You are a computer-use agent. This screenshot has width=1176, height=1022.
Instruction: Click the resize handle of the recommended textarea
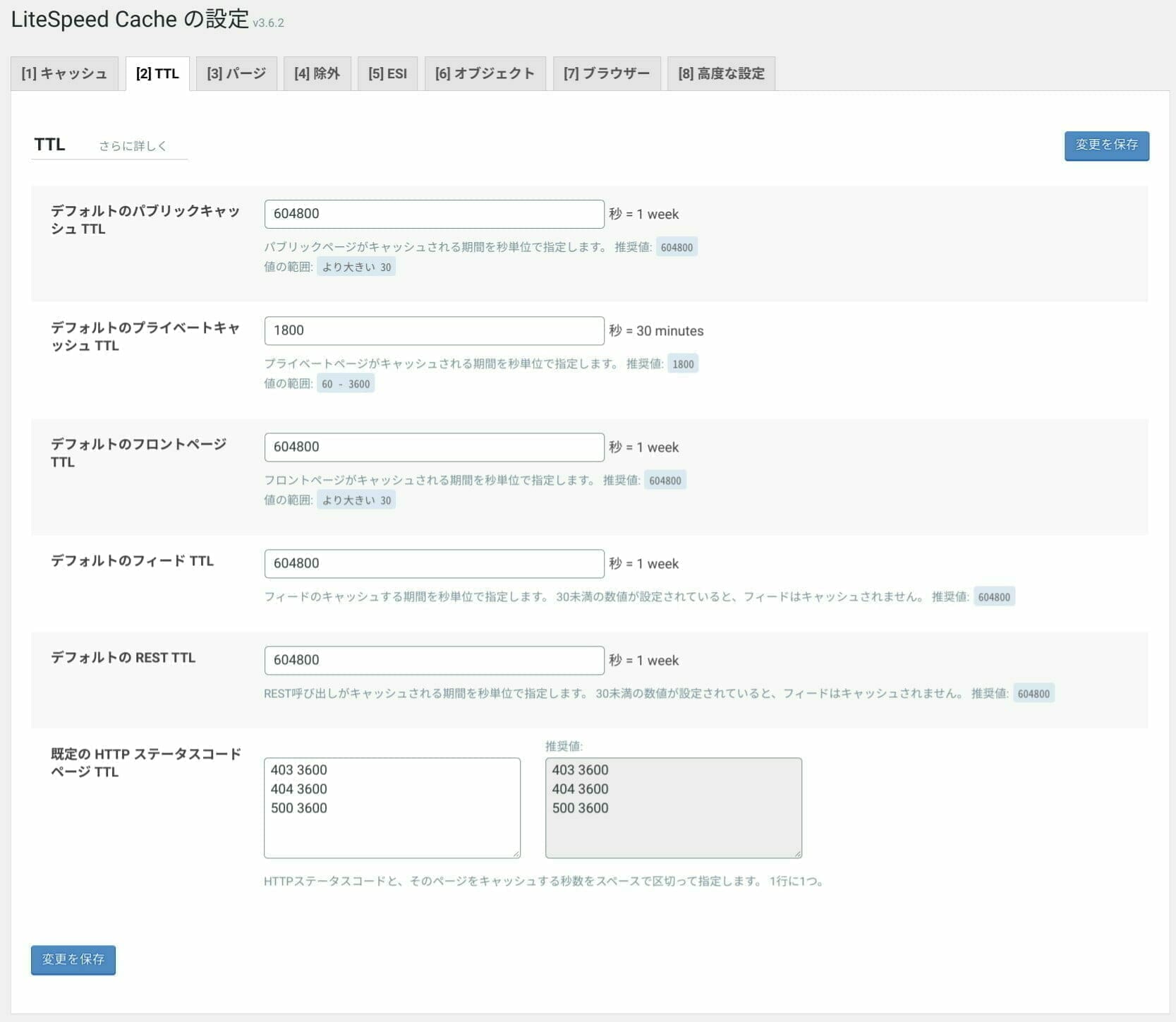coord(797,853)
